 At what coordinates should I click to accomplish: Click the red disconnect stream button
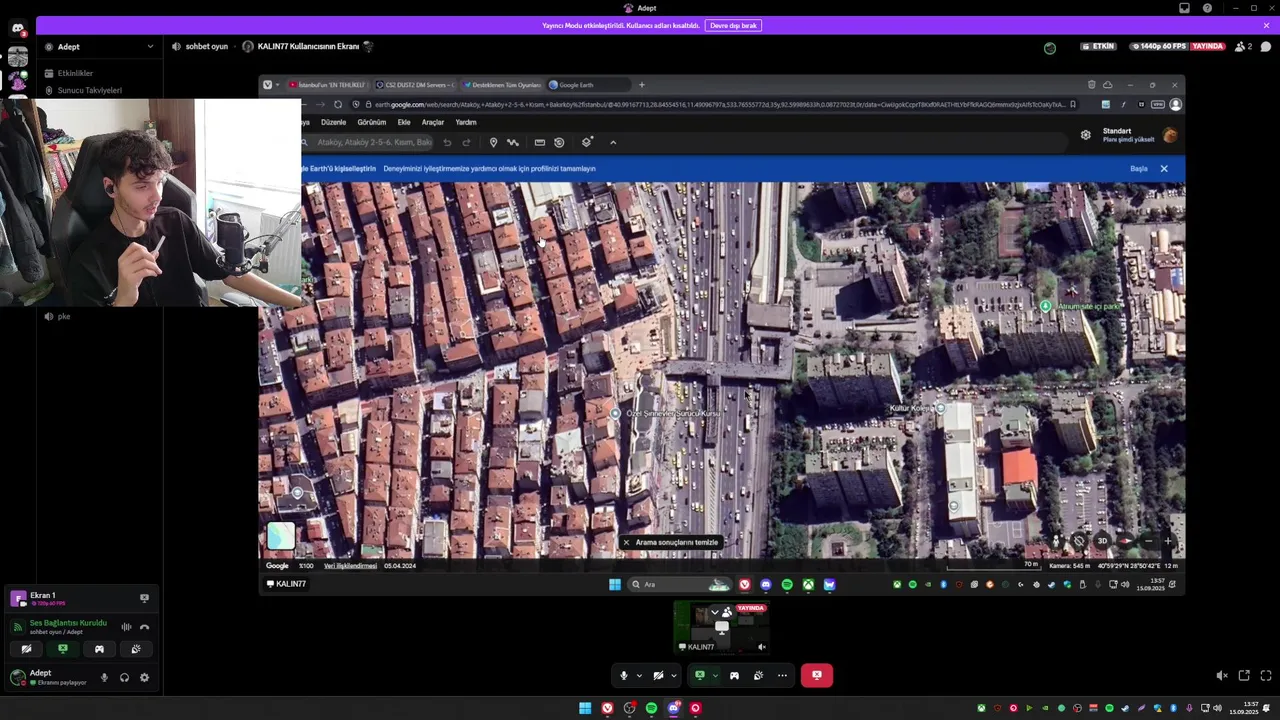(816, 675)
